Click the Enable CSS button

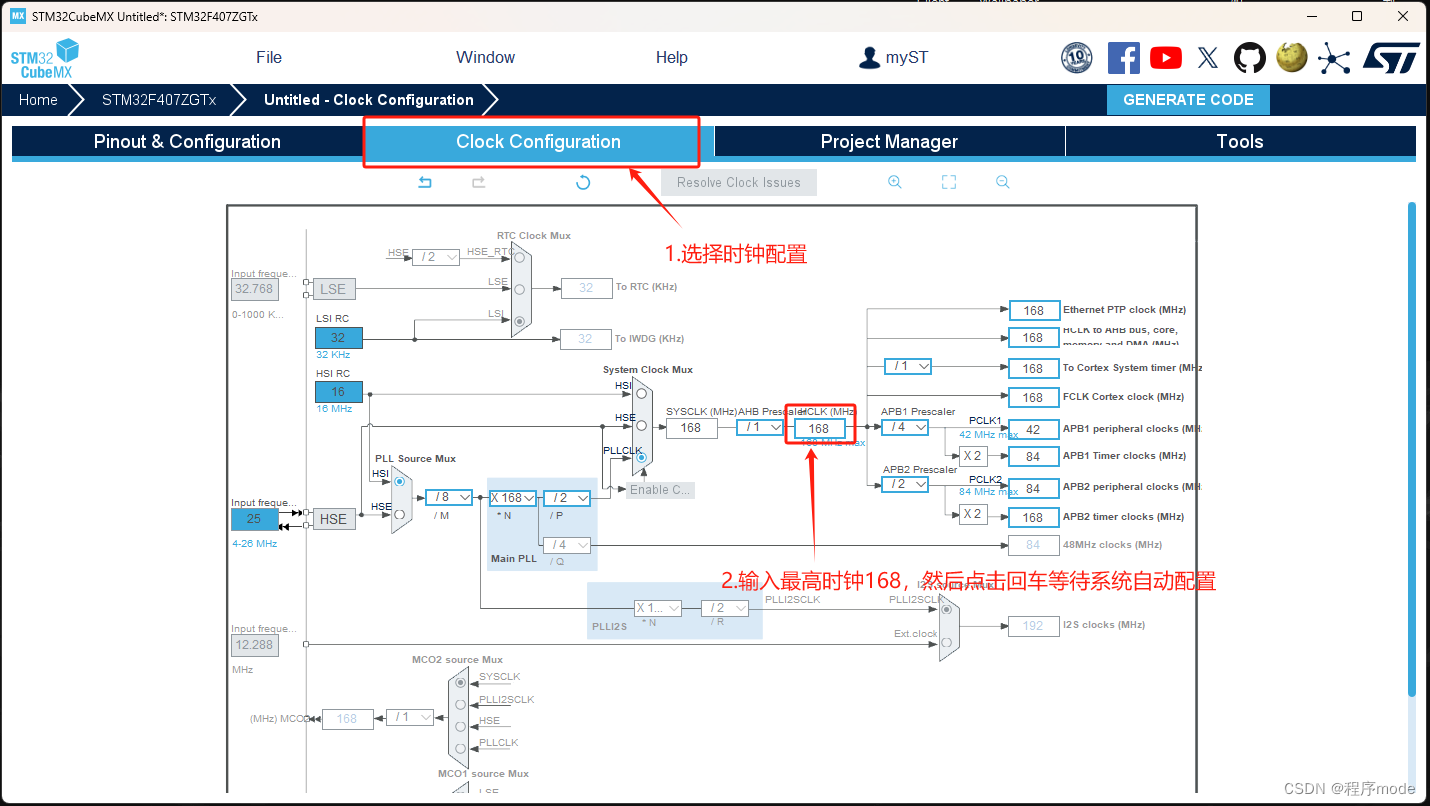(659, 490)
